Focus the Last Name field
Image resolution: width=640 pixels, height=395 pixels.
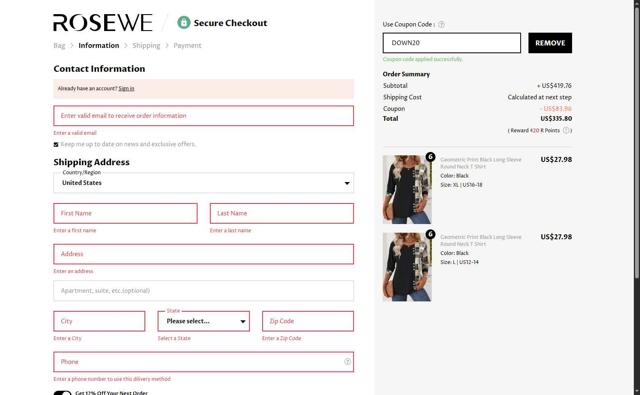pyautogui.click(x=282, y=213)
